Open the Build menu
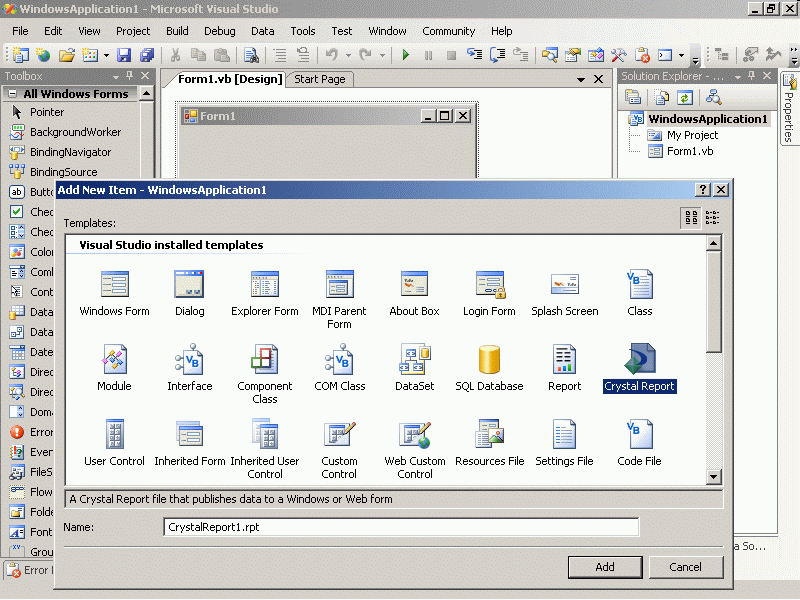Image resolution: width=800 pixels, height=600 pixels. point(177,31)
